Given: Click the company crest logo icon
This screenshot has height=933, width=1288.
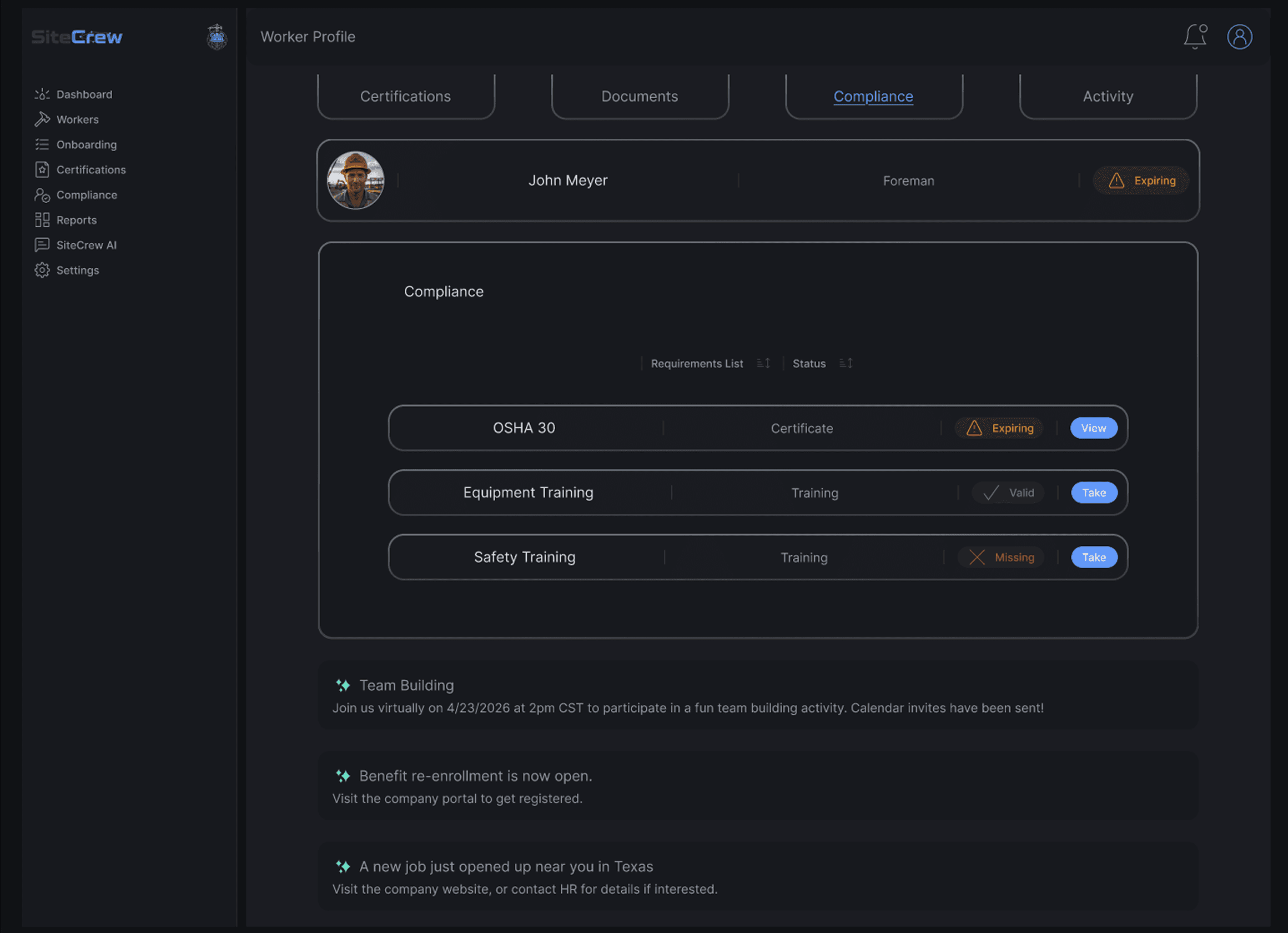Looking at the screenshot, I should 217,37.
